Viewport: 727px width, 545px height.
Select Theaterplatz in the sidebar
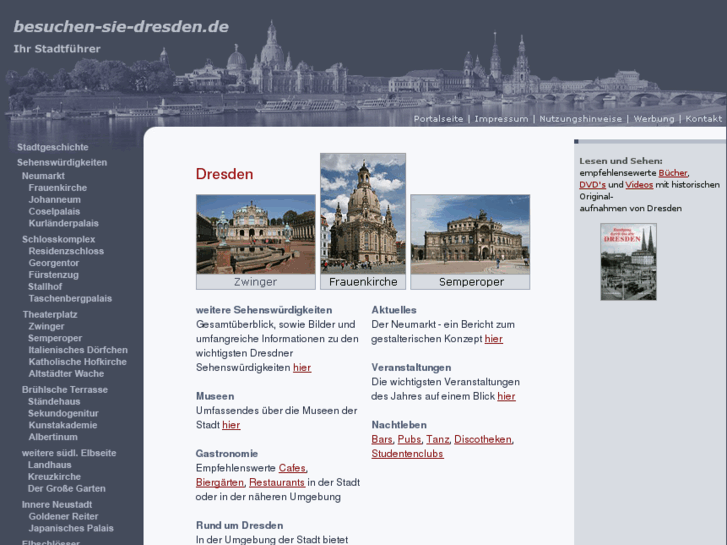click(50, 314)
